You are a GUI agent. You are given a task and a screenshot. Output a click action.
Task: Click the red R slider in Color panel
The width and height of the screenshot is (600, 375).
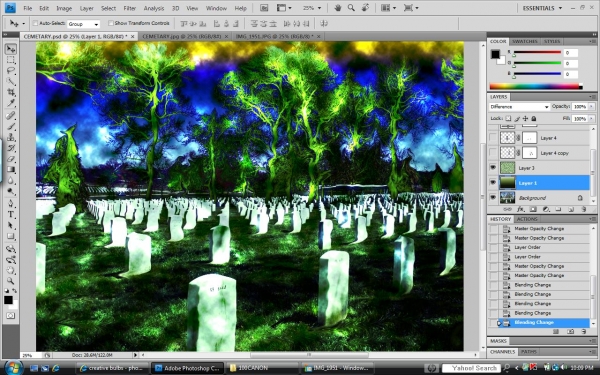(537, 52)
